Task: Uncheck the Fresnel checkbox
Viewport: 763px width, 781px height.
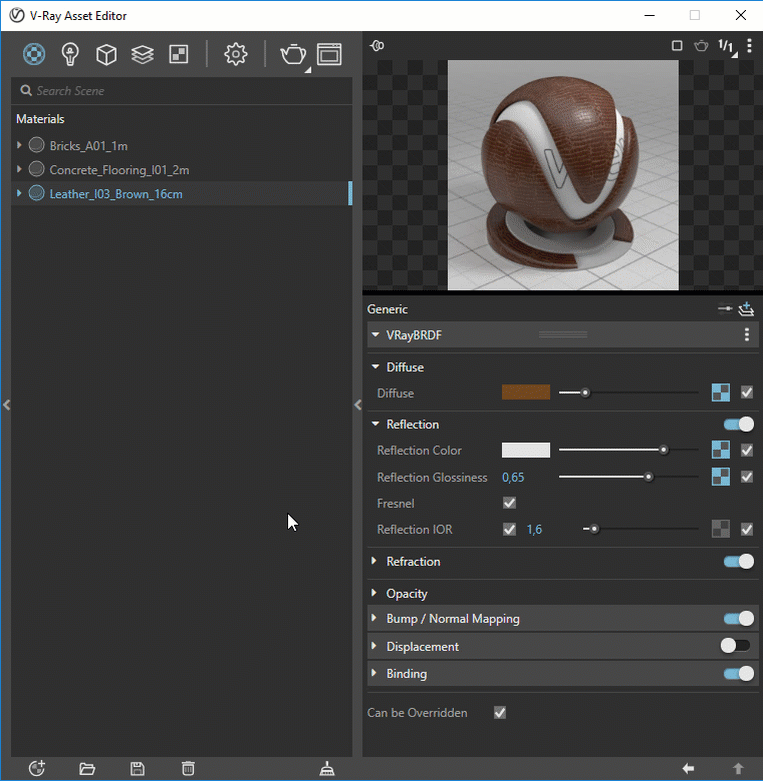Action: tap(509, 503)
